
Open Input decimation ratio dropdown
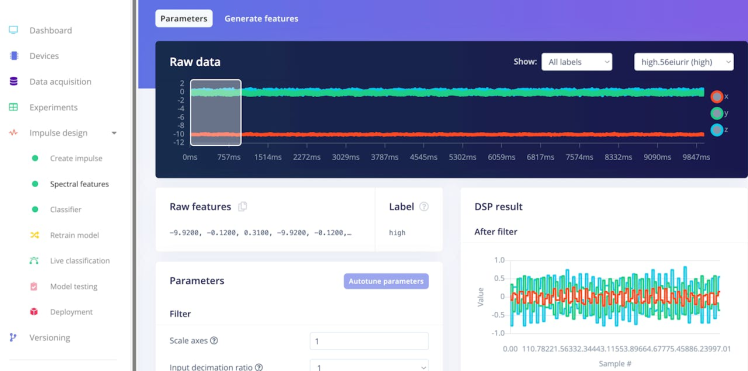coord(369,366)
